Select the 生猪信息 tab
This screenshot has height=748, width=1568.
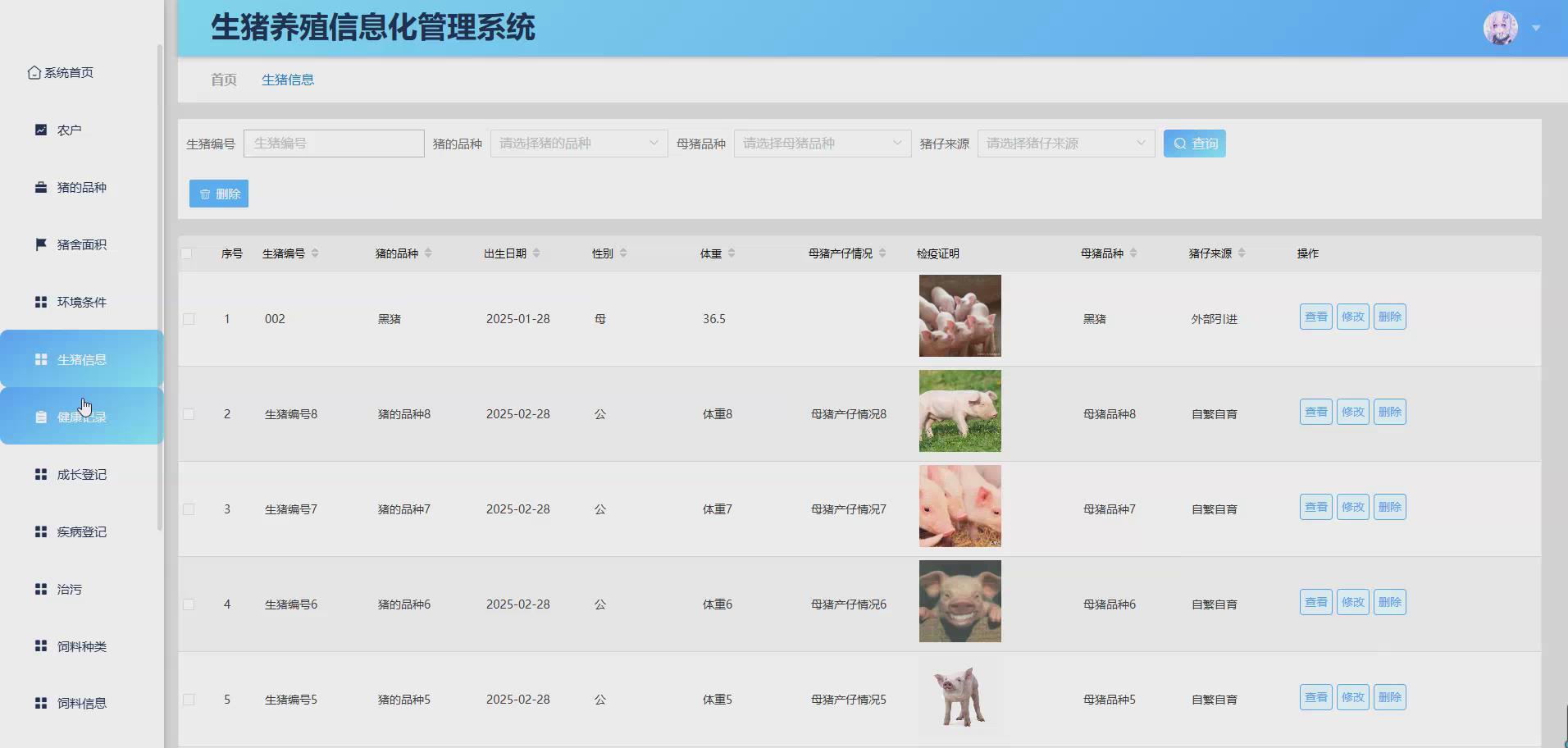coord(288,79)
